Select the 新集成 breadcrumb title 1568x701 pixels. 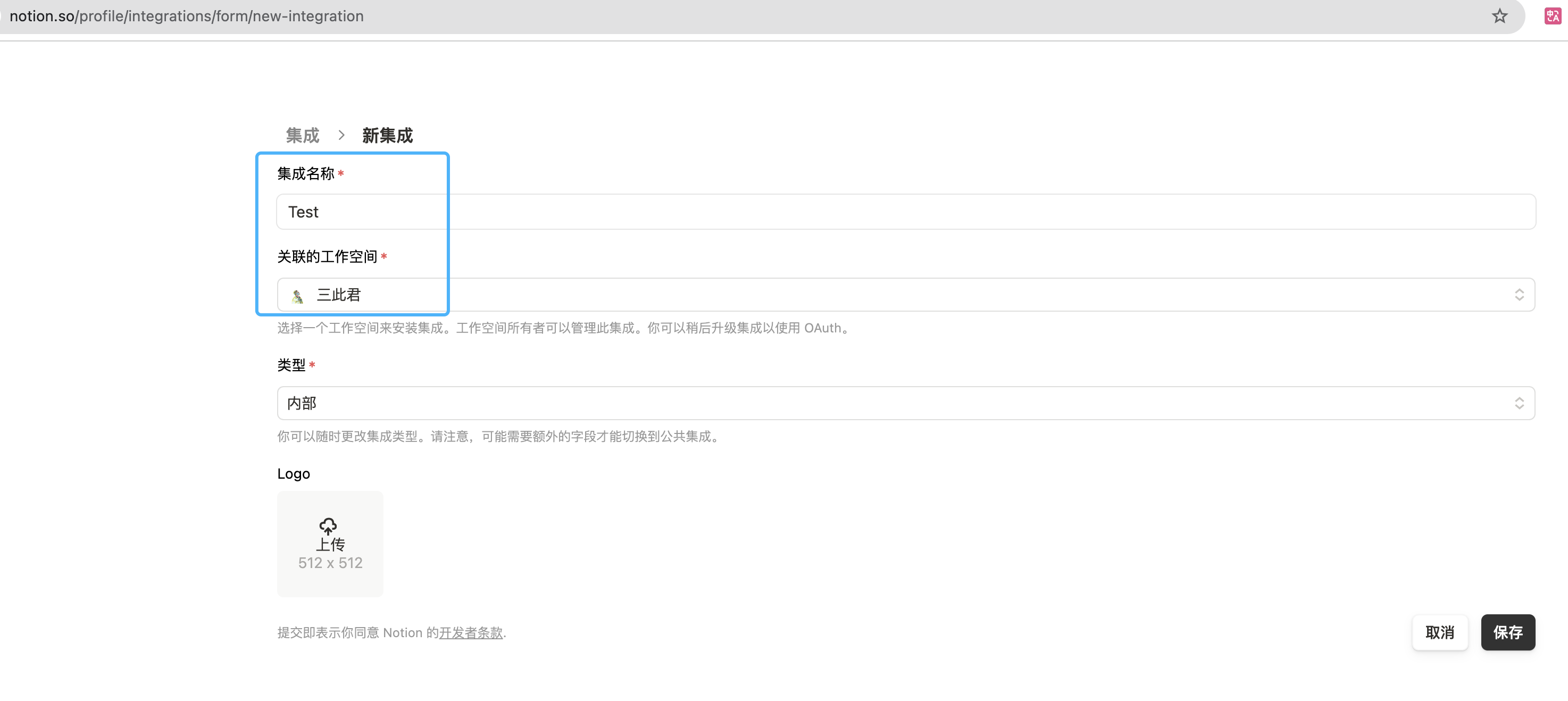coord(387,135)
